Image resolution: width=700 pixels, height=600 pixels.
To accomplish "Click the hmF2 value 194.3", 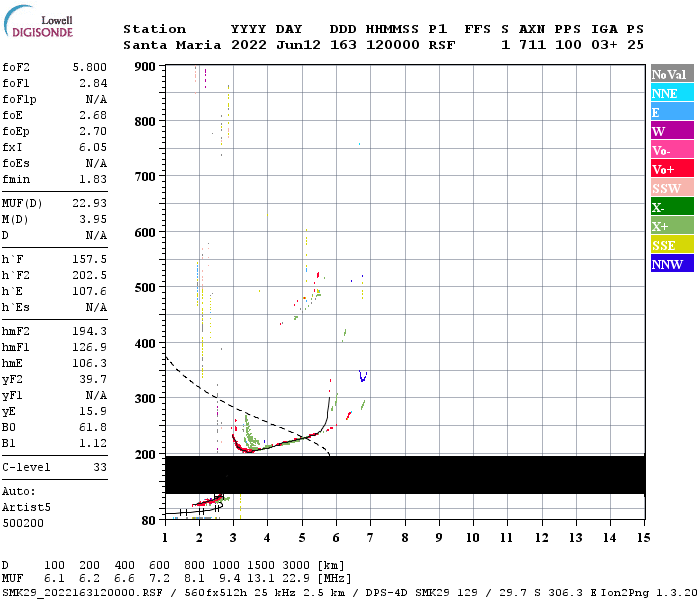I will 89,331.
